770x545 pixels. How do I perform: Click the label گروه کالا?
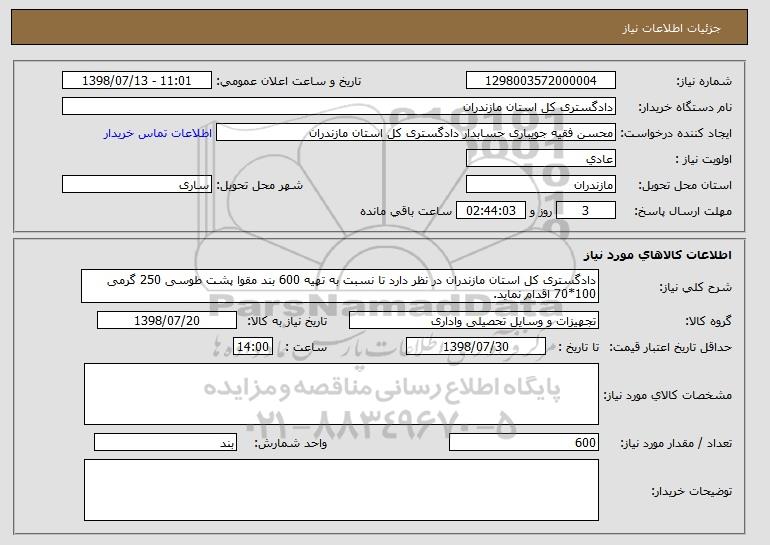[x=708, y=322]
